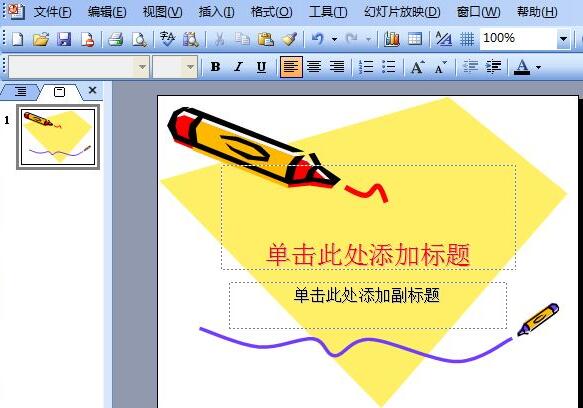Click the Cut scissors icon
The width and height of the screenshot is (583, 408).
220,39
